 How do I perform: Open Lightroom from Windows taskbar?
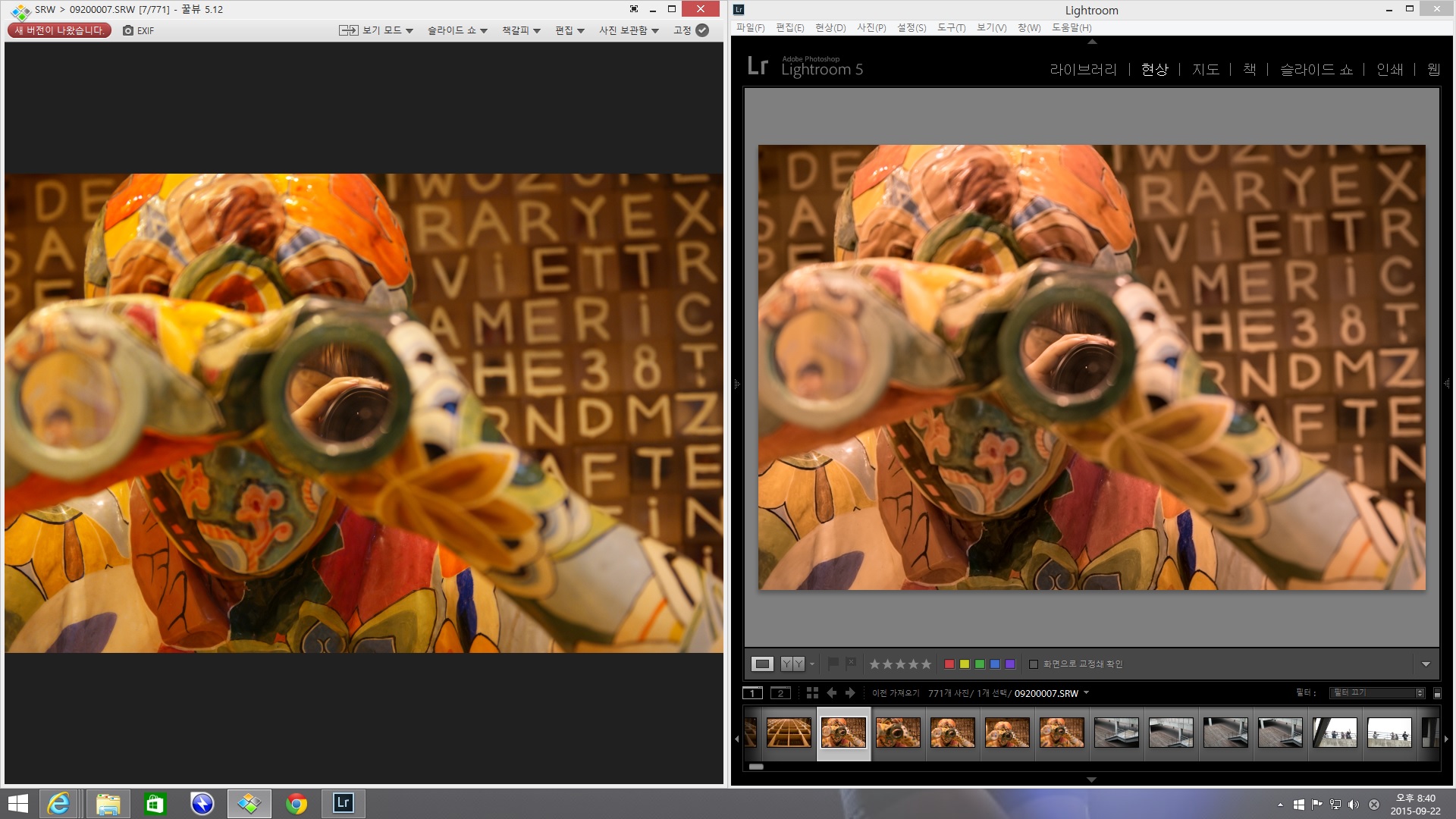click(x=344, y=803)
